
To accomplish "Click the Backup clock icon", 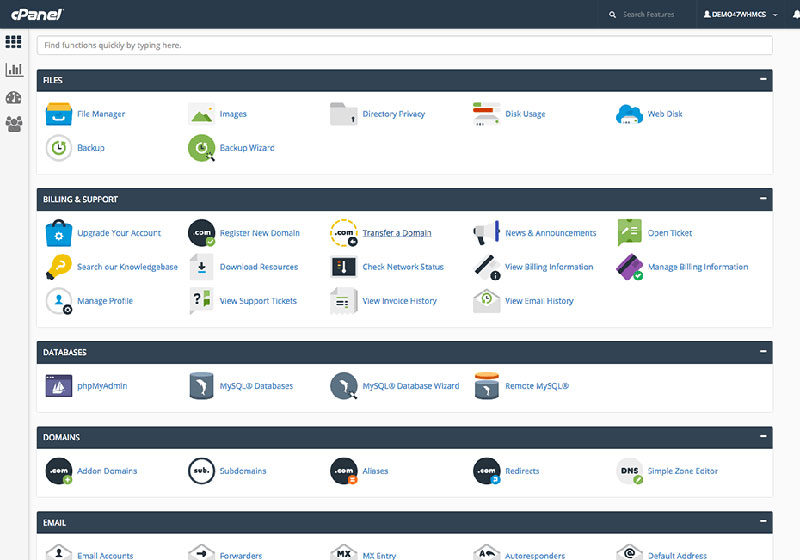I will [x=59, y=148].
